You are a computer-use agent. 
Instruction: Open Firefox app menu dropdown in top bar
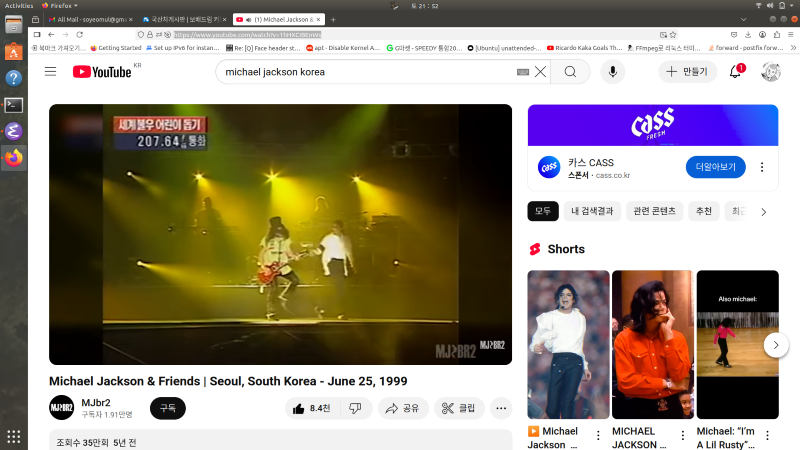click(x=60, y=6)
